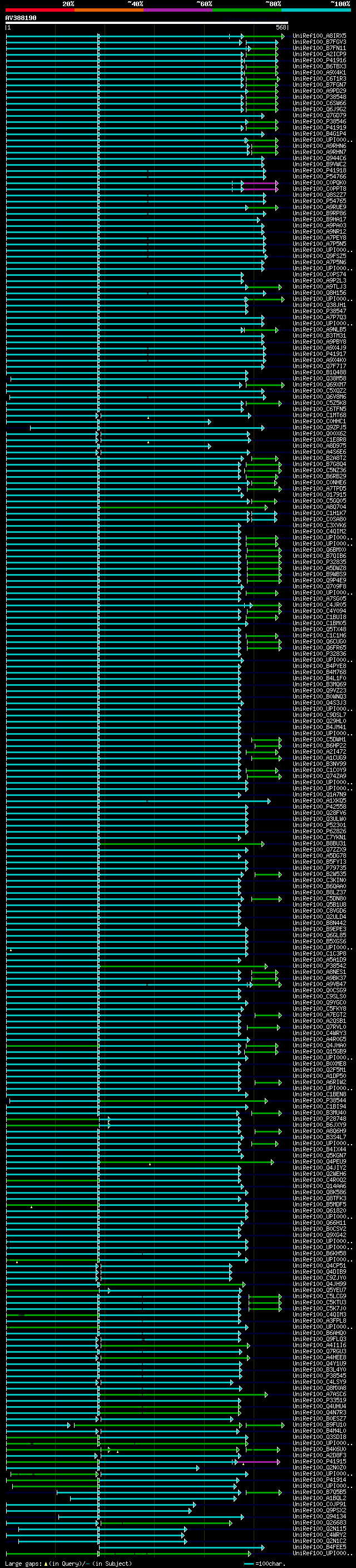Select the label UniRef100_Q8S2Z7
Image resolution: width=356 pixels, height=1568 pixels.
tap(319, 195)
